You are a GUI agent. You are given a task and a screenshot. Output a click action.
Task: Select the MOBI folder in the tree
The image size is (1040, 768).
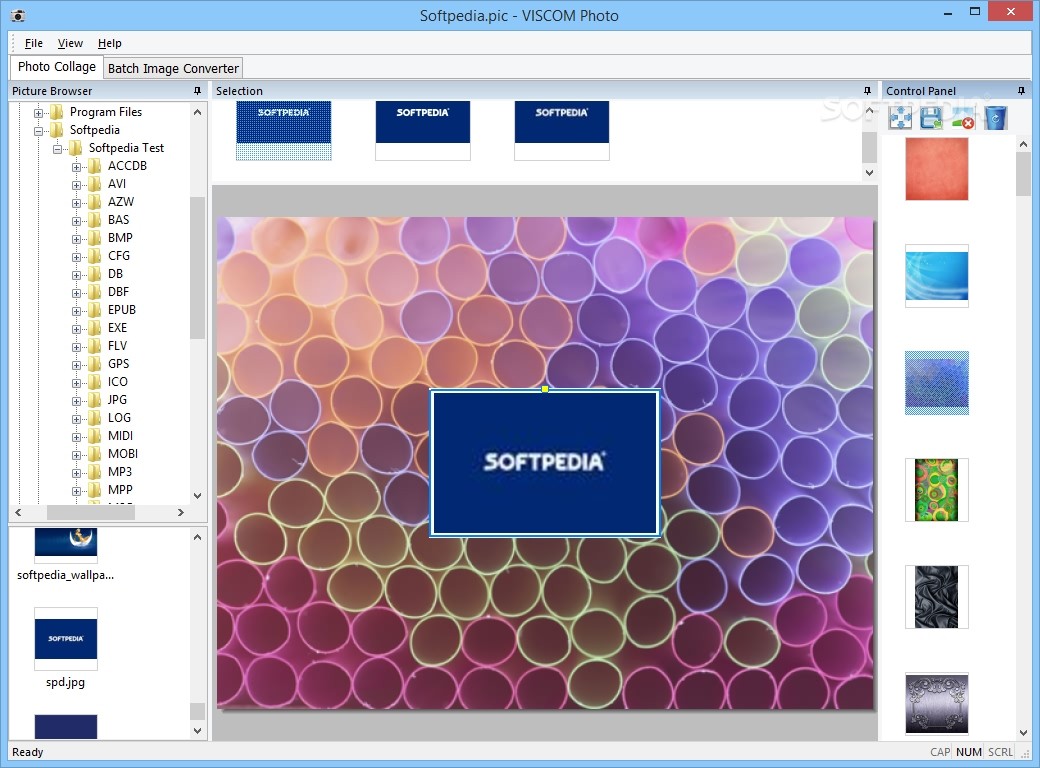(x=123, y=453)
